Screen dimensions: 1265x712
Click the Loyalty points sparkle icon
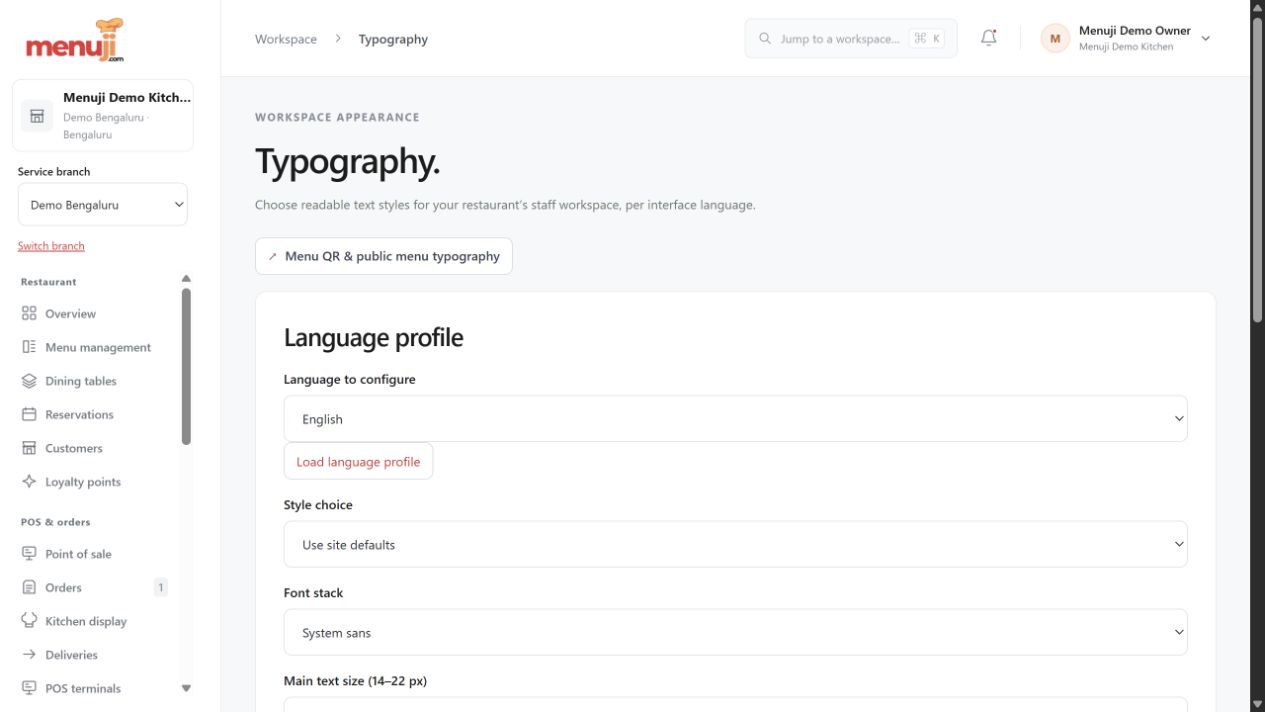pos(29,482)
